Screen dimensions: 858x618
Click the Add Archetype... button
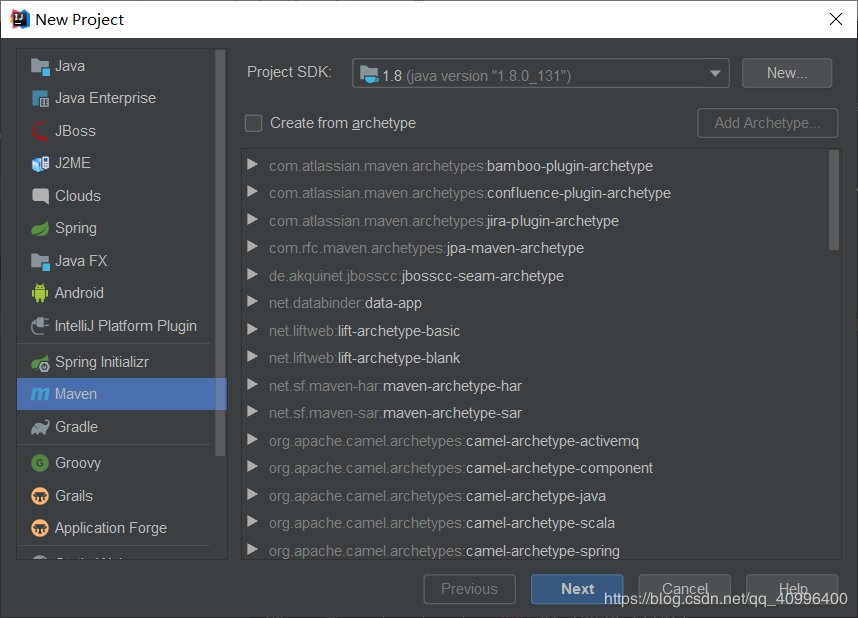(x=767, y=123)
